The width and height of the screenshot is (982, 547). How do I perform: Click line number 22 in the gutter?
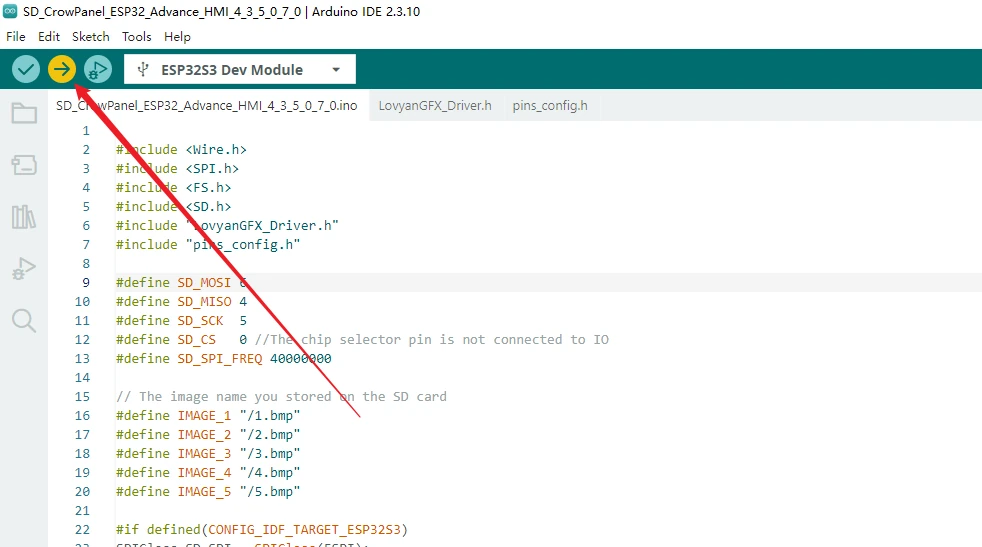tap(83, 529)
